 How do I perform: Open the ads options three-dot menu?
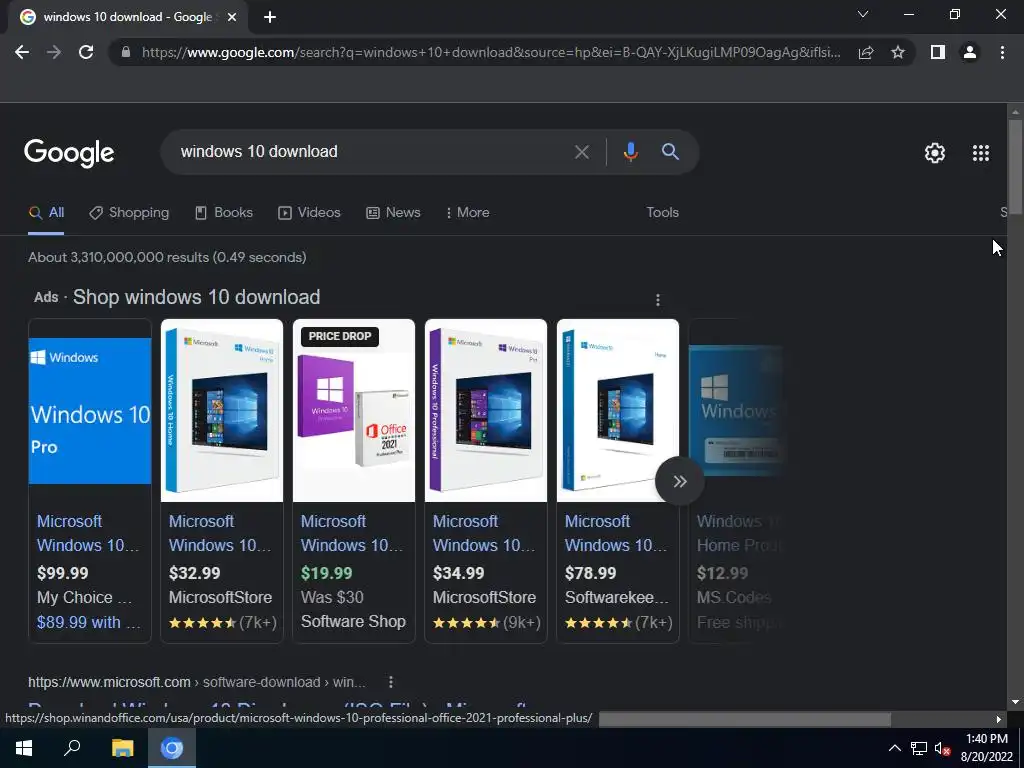coord(658,300)
